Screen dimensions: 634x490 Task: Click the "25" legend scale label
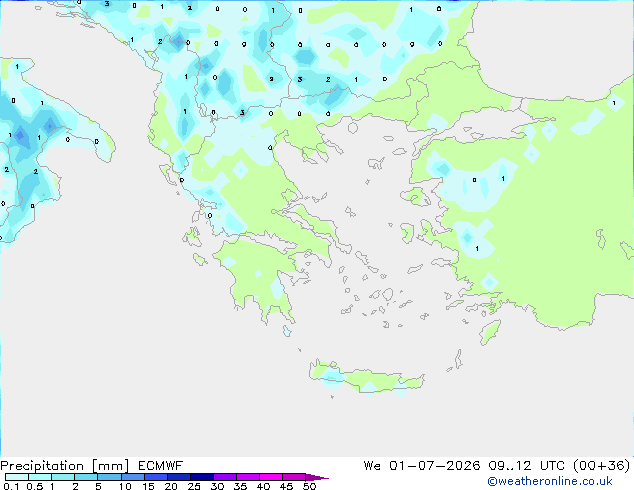click(x=194, y=486)
